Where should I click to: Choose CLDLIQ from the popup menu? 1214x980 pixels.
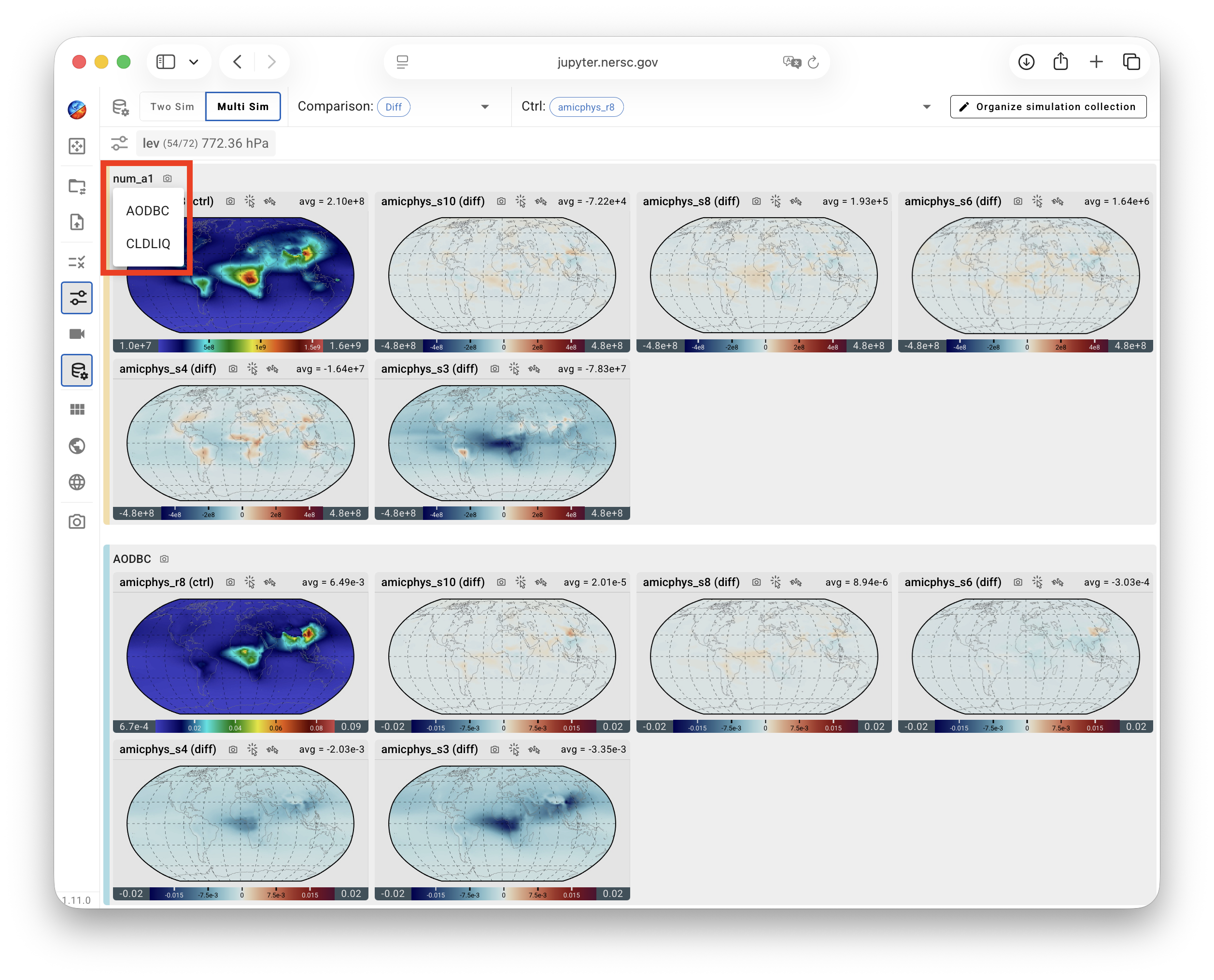coord(148,244)
